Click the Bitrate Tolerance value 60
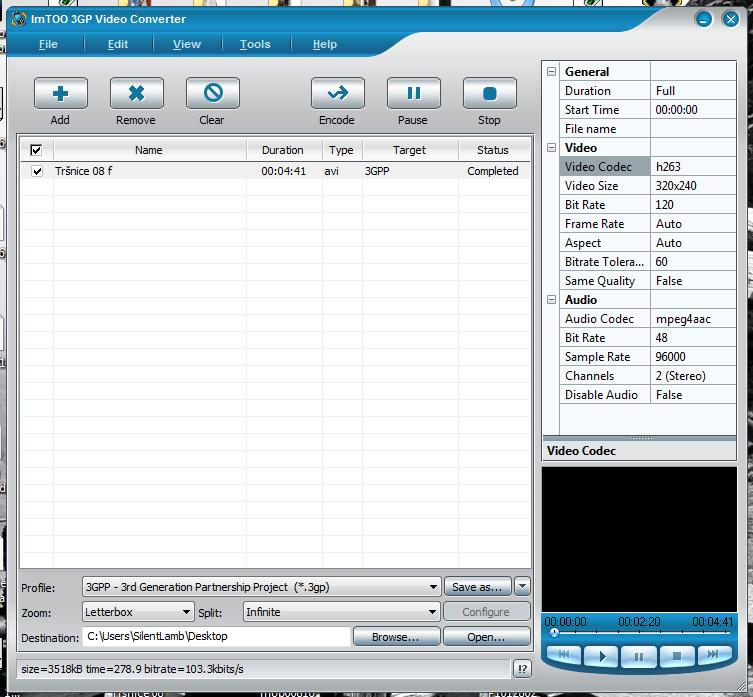Image resolution: width=753 pixels, height=697 pixels. (x=693, y=262)
